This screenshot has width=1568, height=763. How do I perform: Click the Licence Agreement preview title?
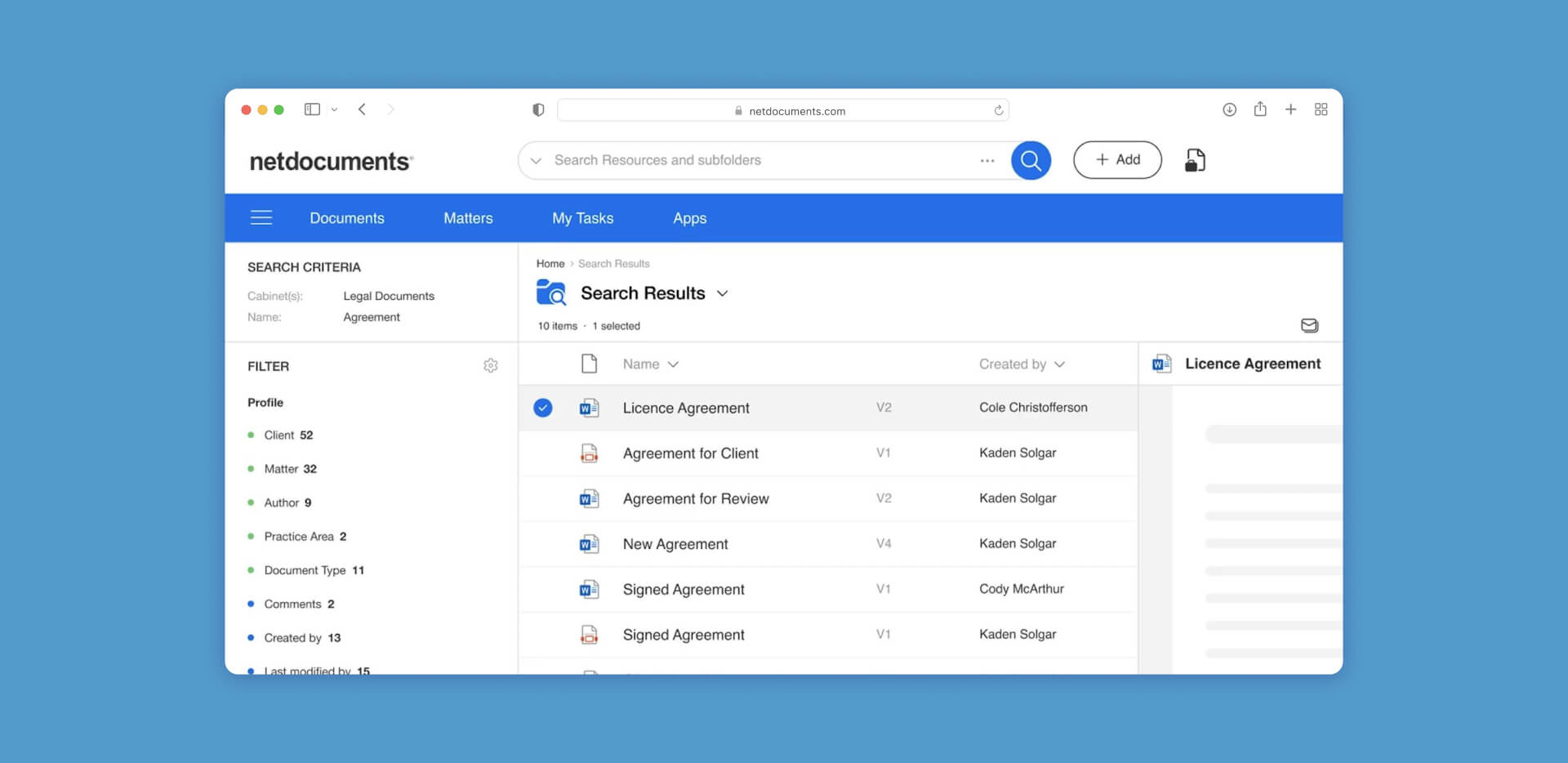[1253, 364]
